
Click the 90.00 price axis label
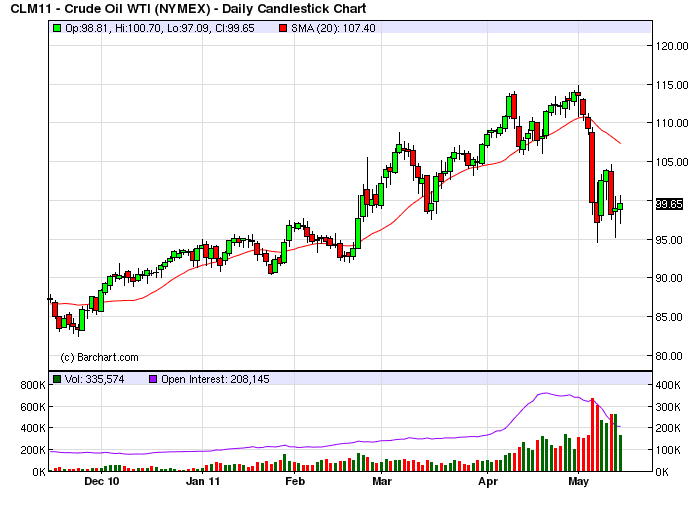669,278
